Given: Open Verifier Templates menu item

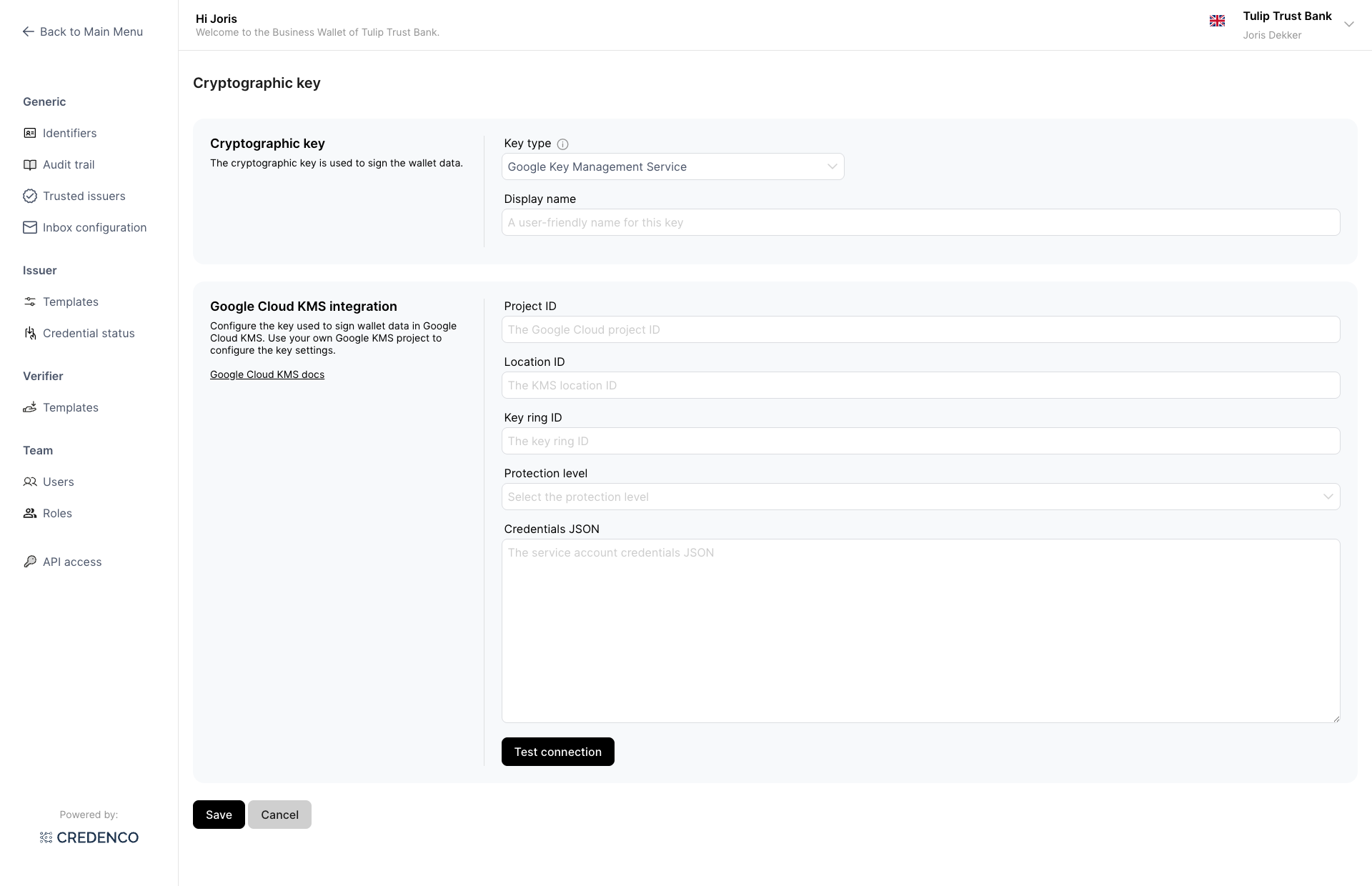Looking at the screenshot, I should click(x=70, y=407).
